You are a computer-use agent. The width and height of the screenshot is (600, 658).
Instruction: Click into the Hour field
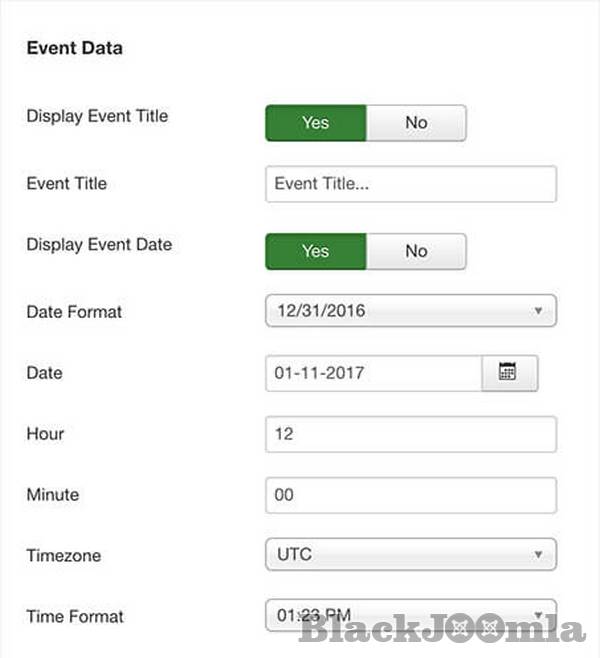click(x=410, y=435)
